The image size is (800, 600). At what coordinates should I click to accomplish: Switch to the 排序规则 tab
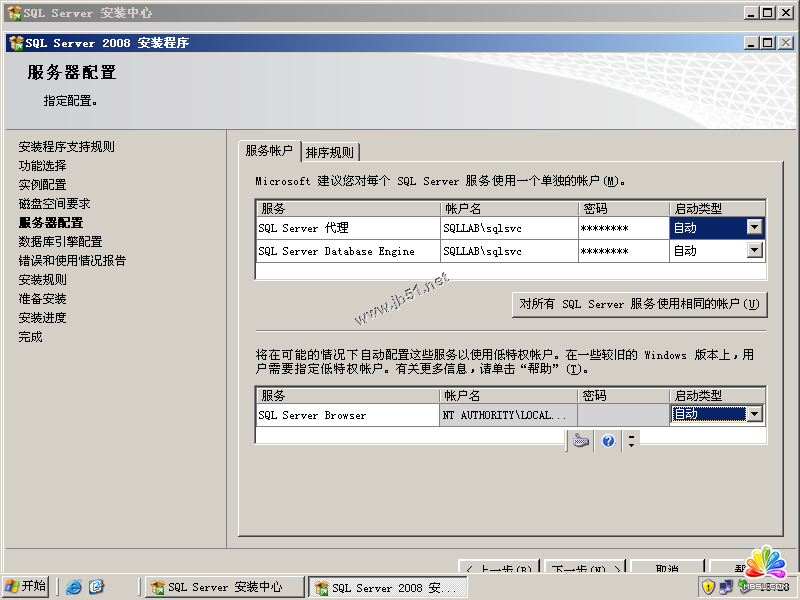point(330,153)
